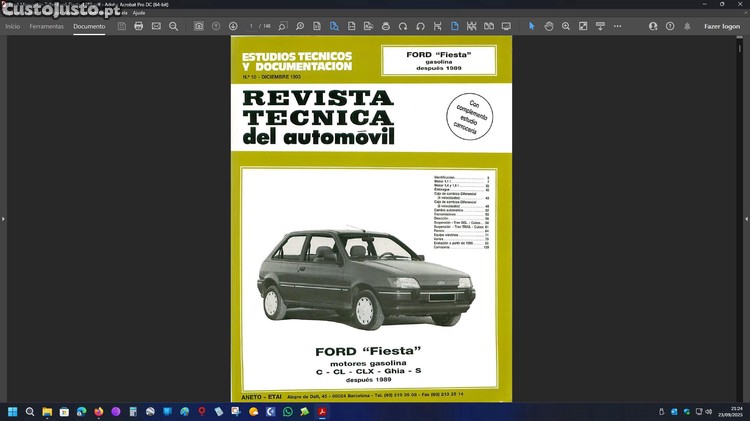Screen dimensions: 750x421
Task: Activate the Selection arrow tool
Action: pos(532,26)
